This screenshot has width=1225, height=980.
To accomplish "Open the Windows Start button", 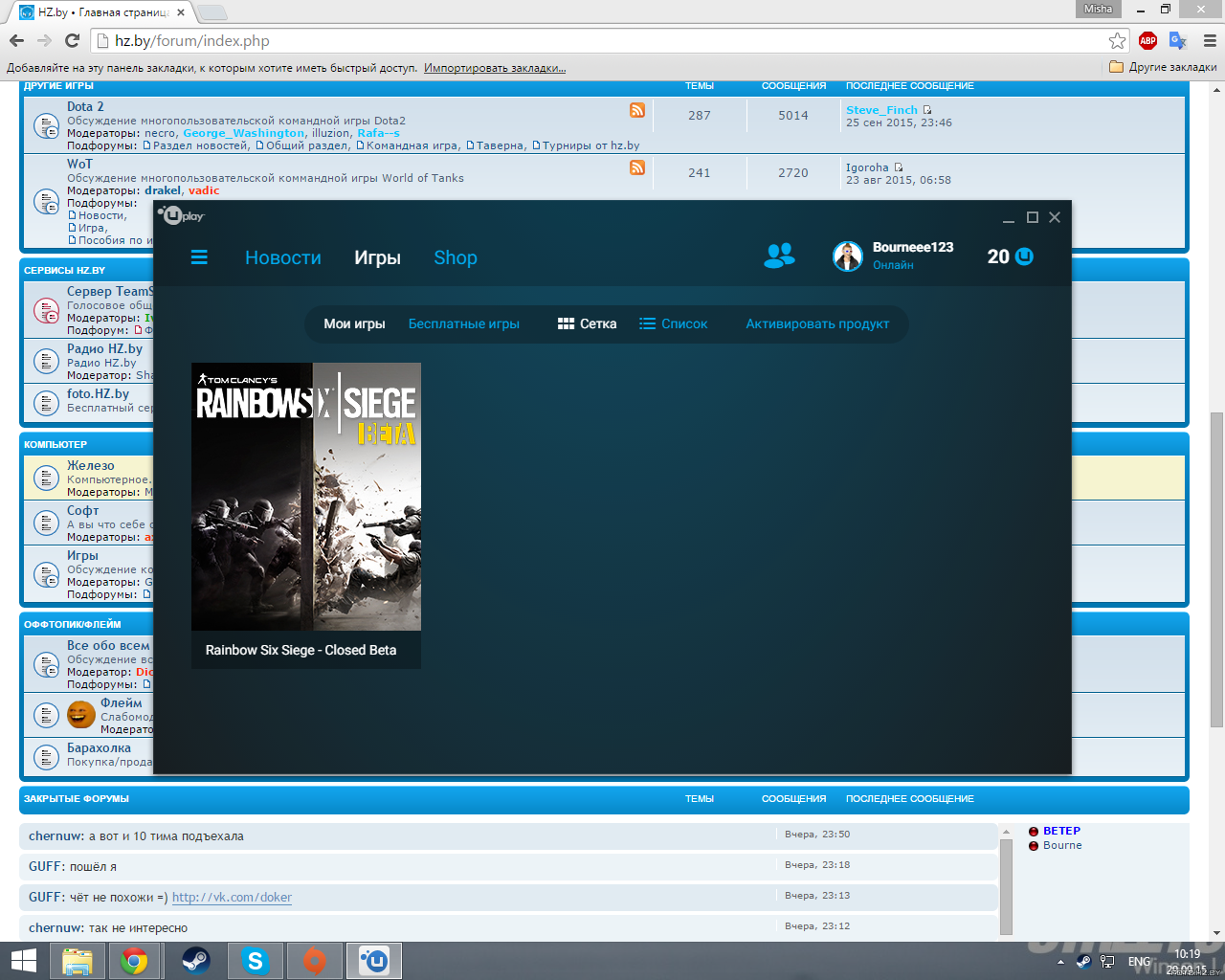I will tap(24, 961).
